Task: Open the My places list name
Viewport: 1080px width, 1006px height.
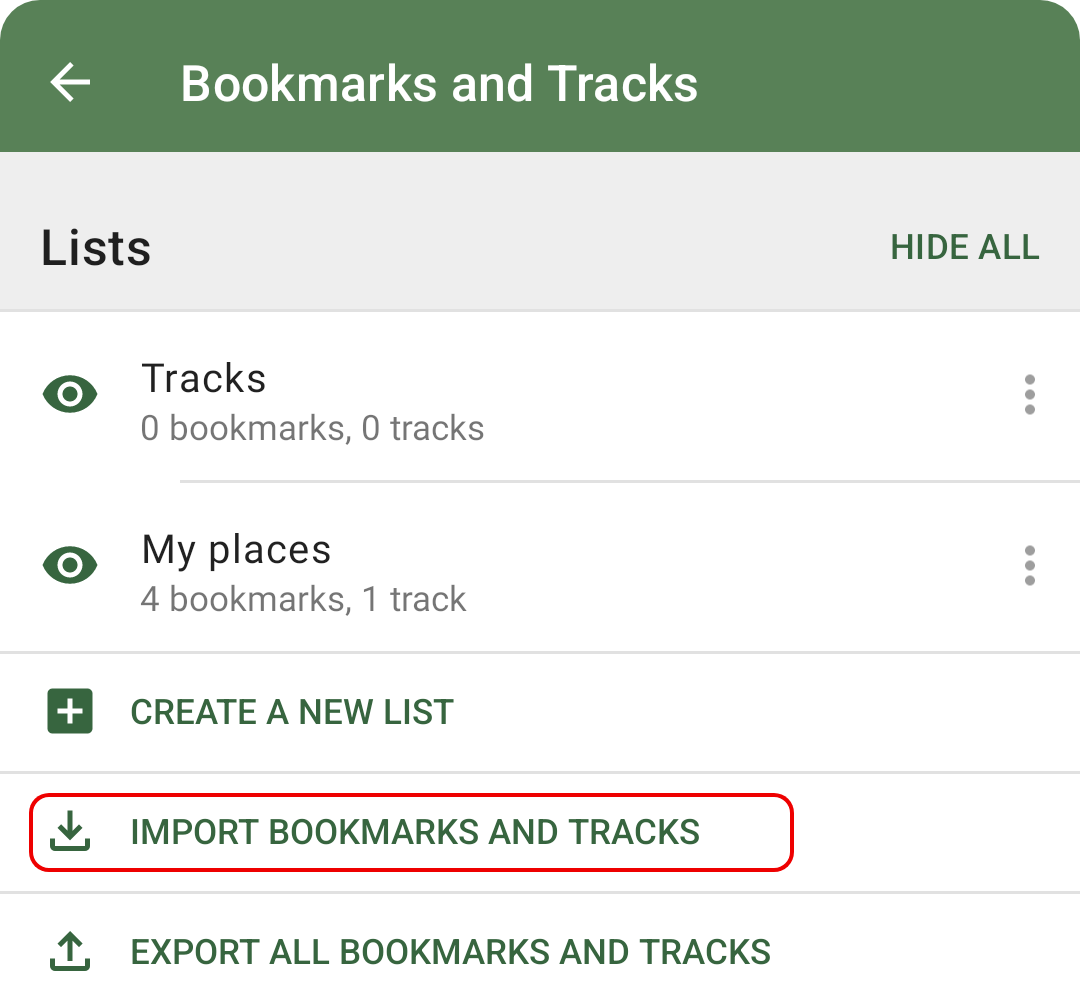Action: (x=236, y=550)
